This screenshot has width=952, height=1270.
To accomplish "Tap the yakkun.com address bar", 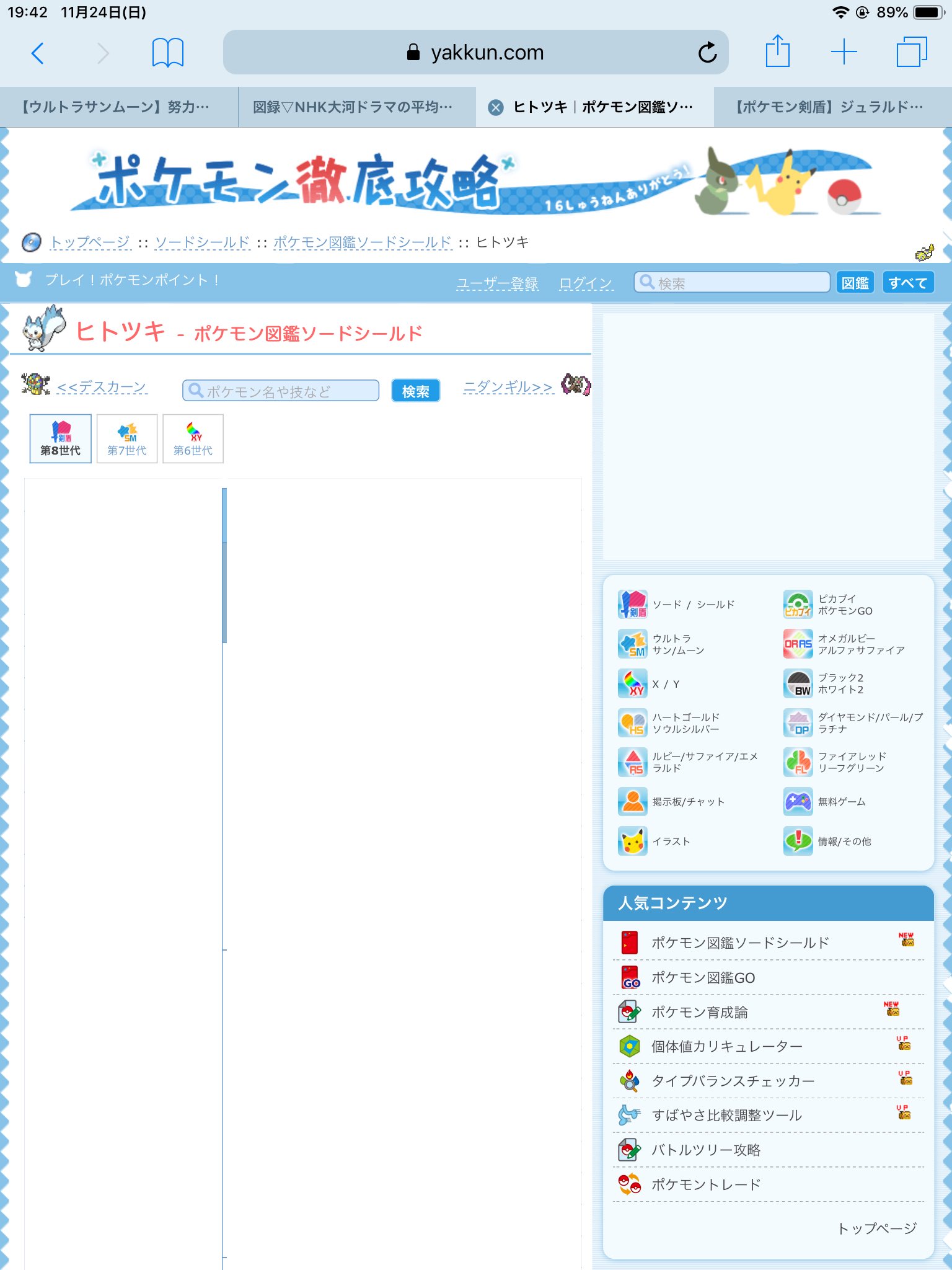I will tap(475, 53).
